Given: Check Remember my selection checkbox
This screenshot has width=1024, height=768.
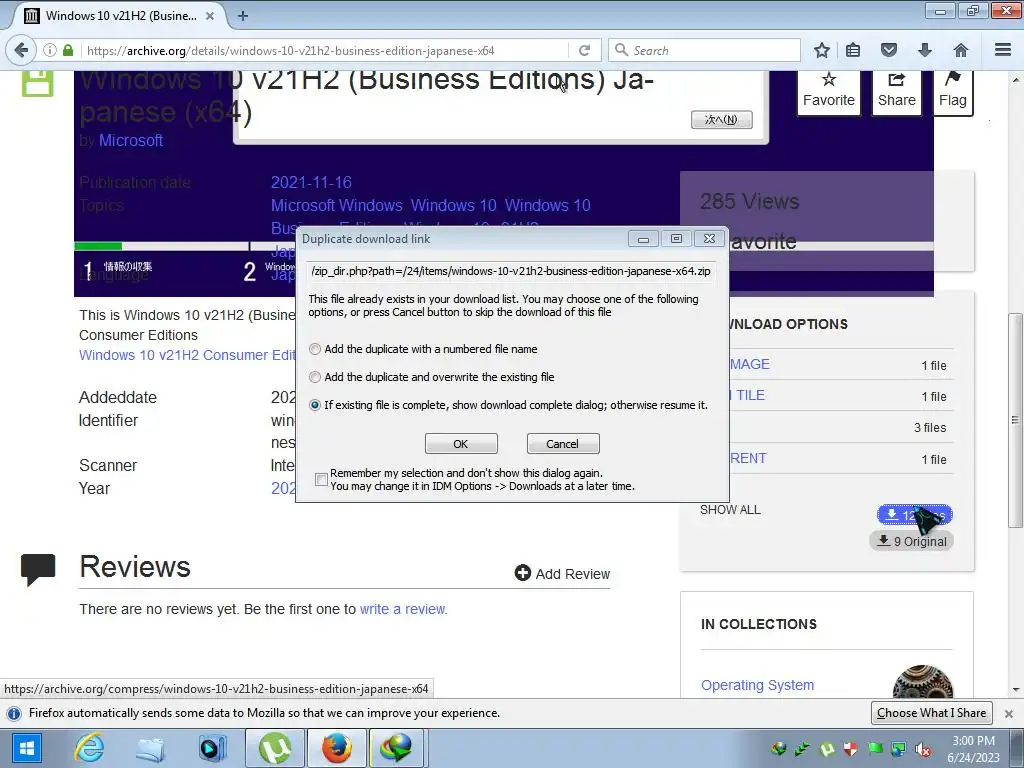Looking at the screenshot, I should pos(321,480).
